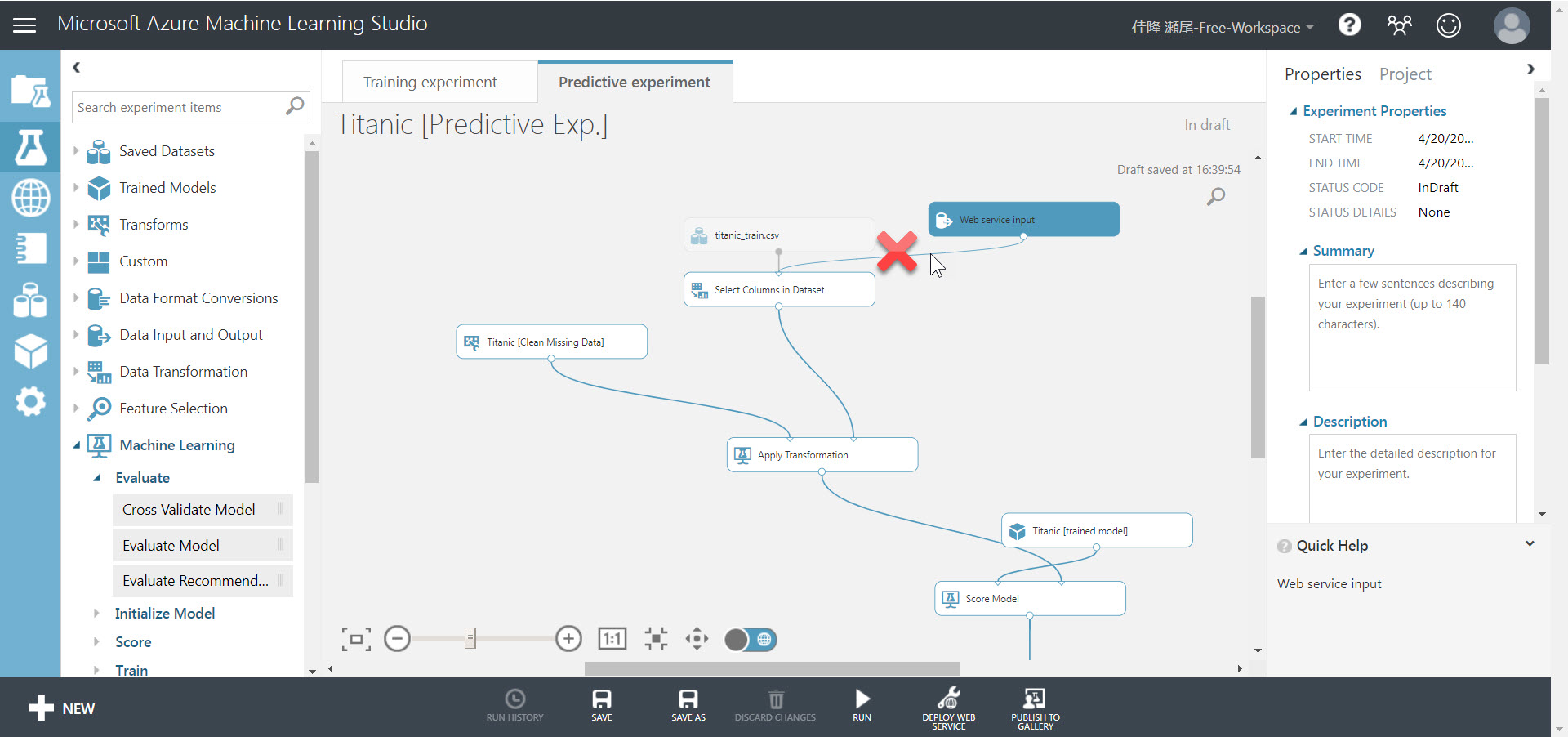Screen dimensions: 1568x737
Task: Expand Data Input and Output category
Action: click(76, 334)
